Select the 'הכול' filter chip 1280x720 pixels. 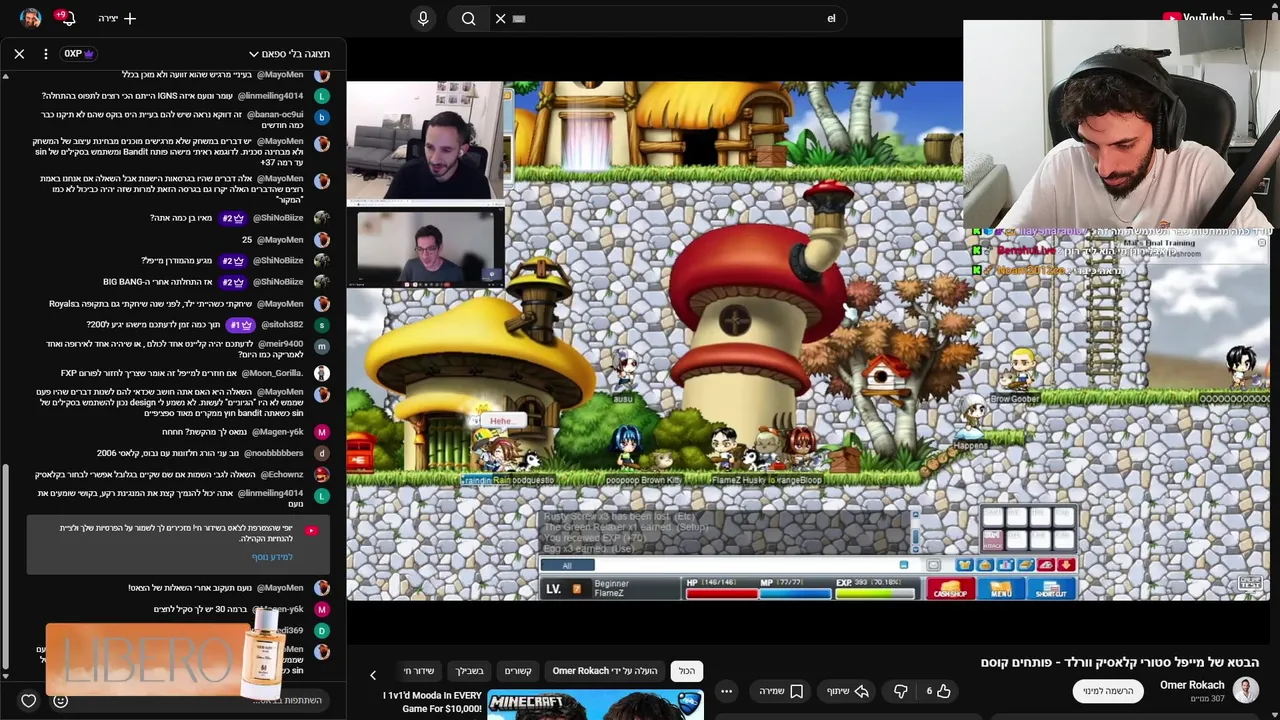point(687,671)
